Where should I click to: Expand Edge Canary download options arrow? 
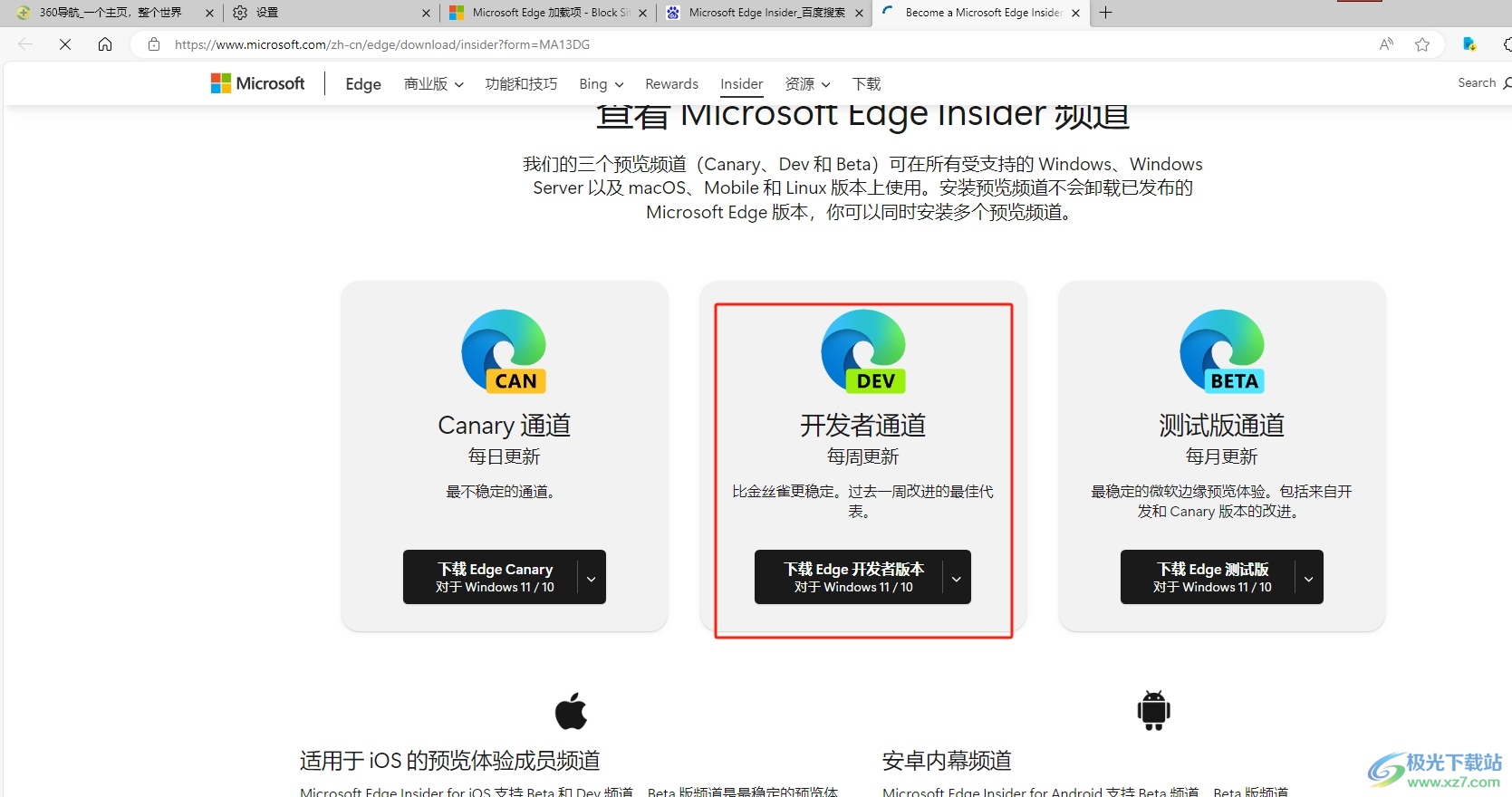click(x=592, y=577)
